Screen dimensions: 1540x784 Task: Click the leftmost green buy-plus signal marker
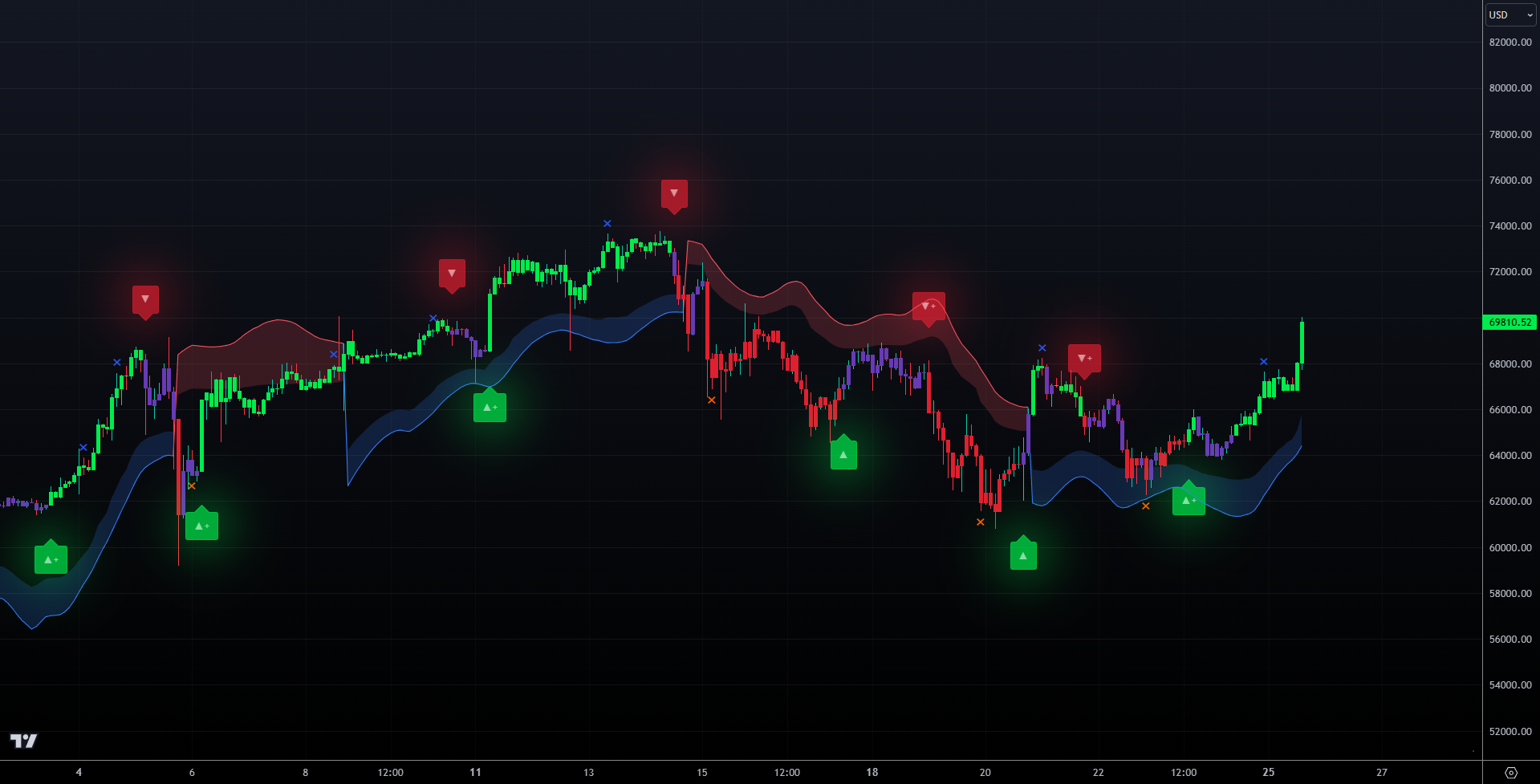pyautogui.click(x=51, y=557)
